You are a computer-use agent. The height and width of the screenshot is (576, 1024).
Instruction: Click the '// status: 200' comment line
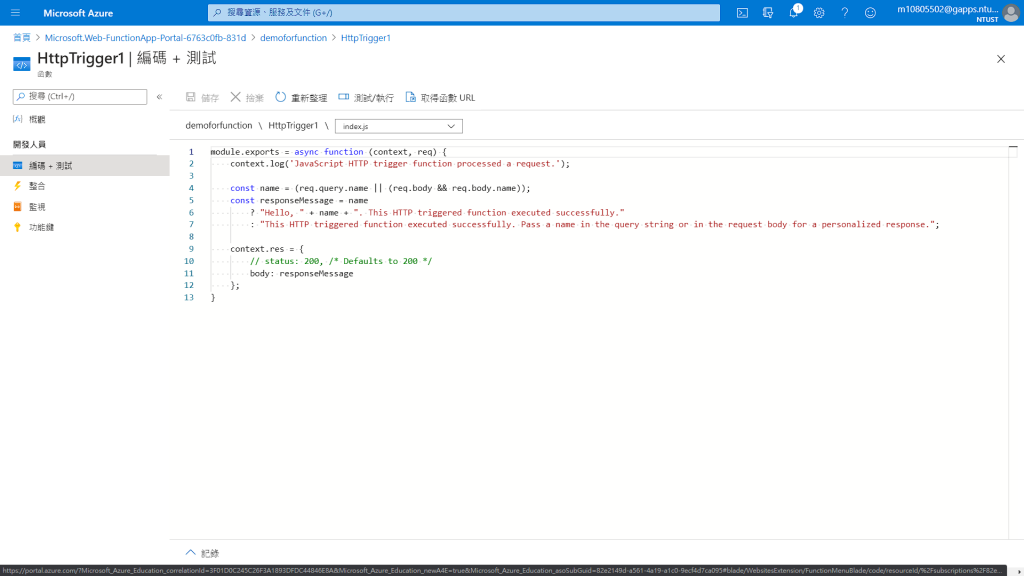341,261
